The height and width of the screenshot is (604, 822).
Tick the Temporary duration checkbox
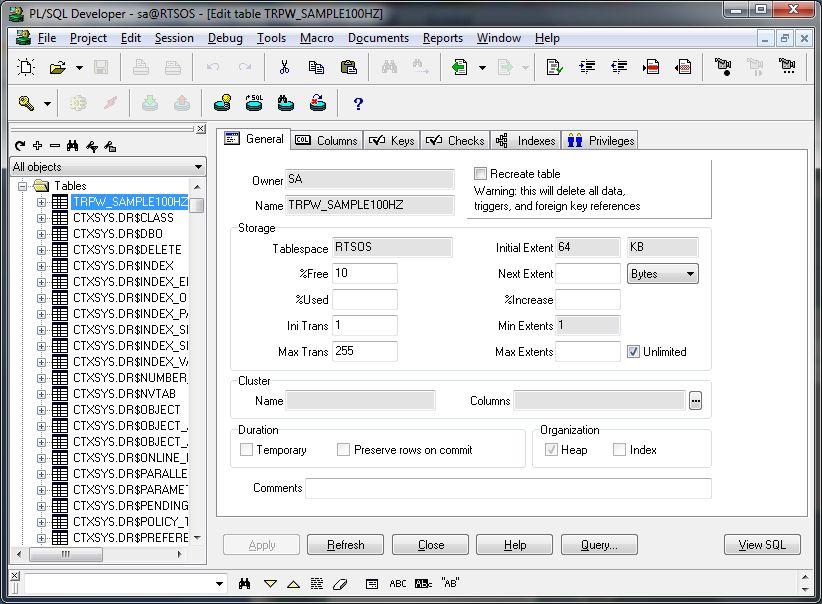point(247,450)
